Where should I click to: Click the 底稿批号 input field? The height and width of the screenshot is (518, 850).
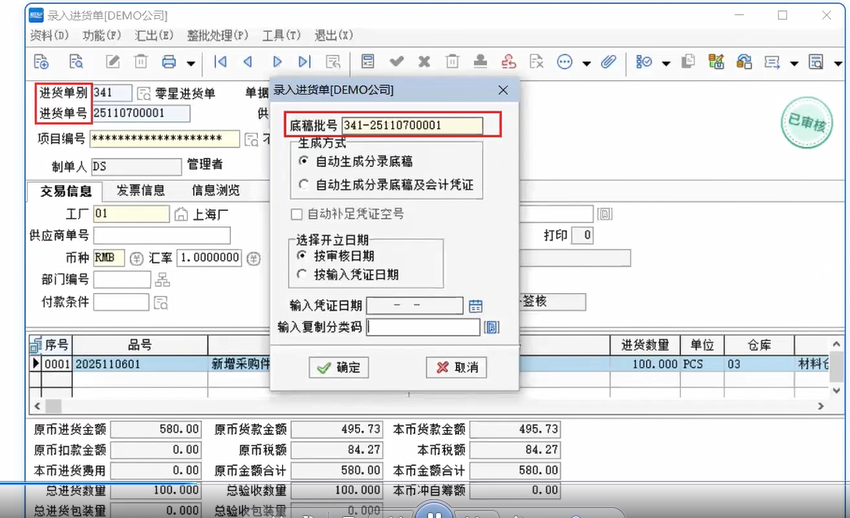(x=412, y=126)
